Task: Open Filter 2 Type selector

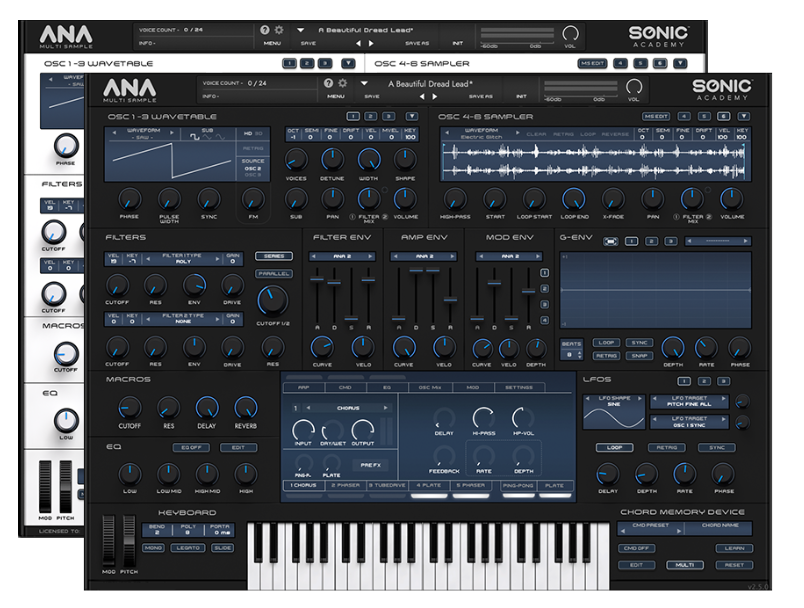Action: [x=183, y=319]
